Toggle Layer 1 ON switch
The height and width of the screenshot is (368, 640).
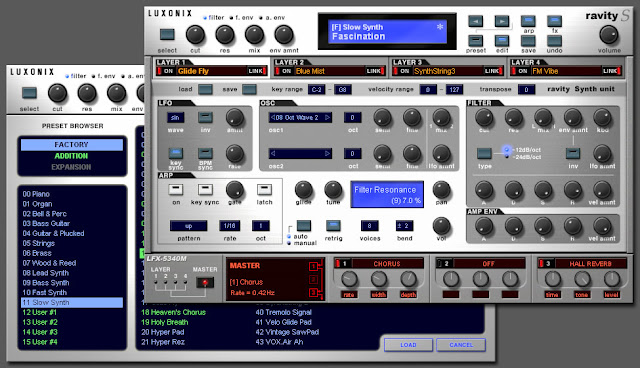tap(168, 71)
